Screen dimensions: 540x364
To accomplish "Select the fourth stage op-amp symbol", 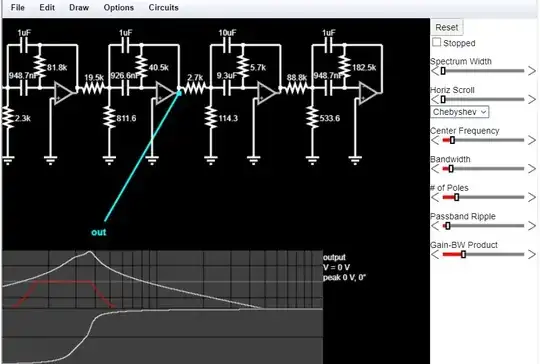I will tap(368, 93).
